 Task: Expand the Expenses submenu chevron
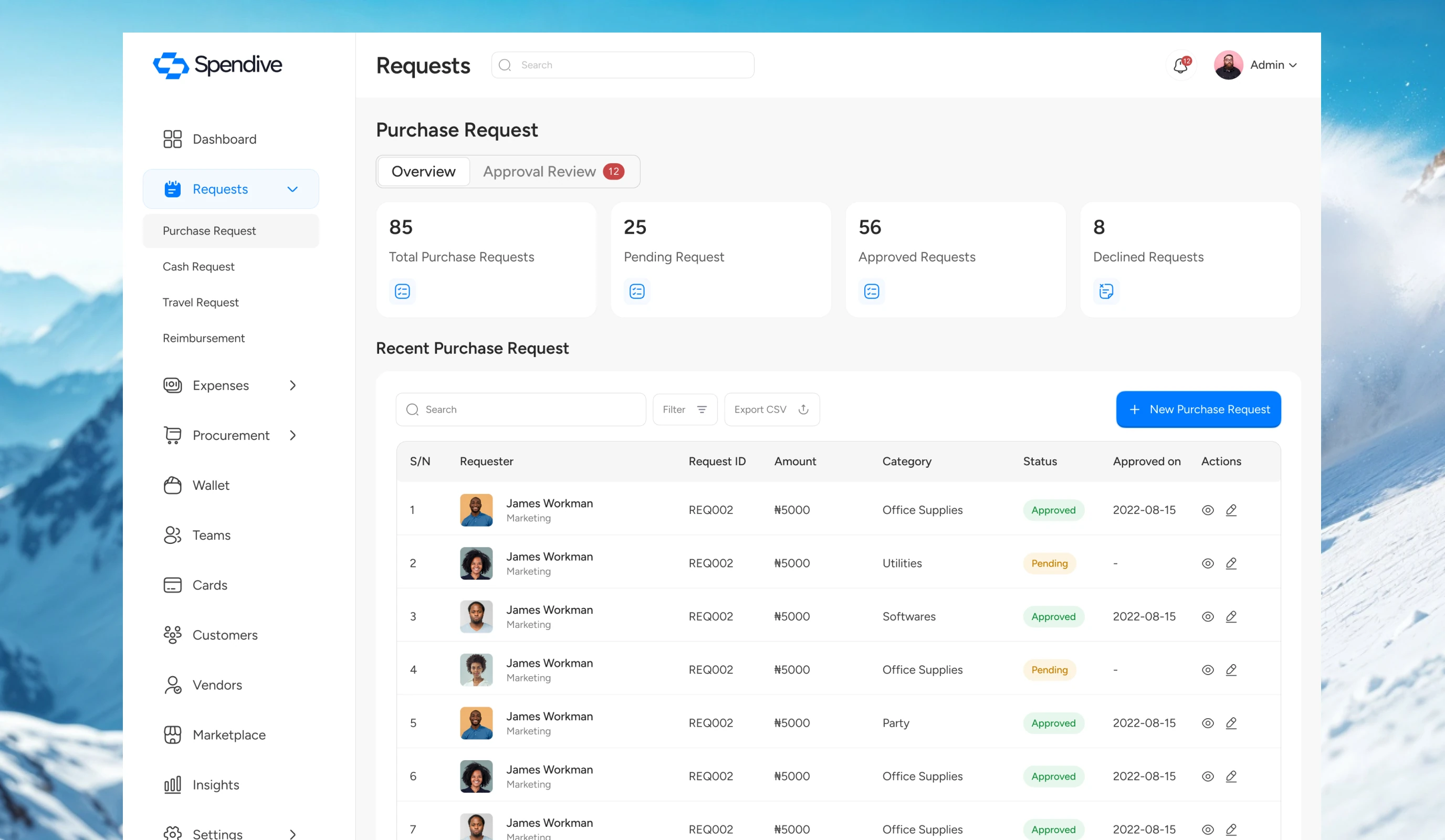click(x=292, y=385)
